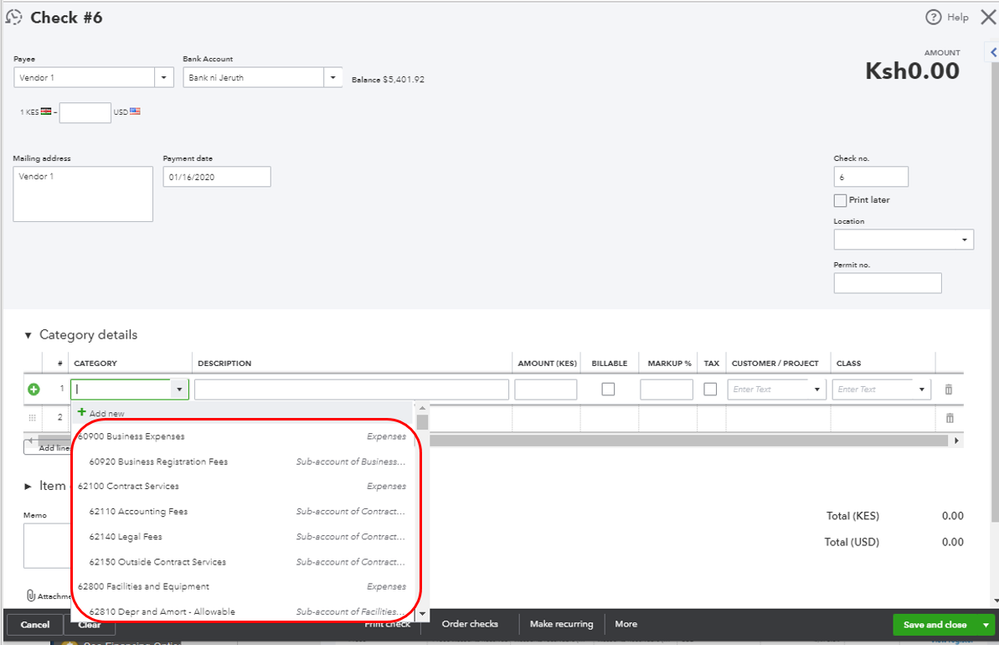The image size is (999, 645).
Task: Click Order checks link
Action: [470, 624]
